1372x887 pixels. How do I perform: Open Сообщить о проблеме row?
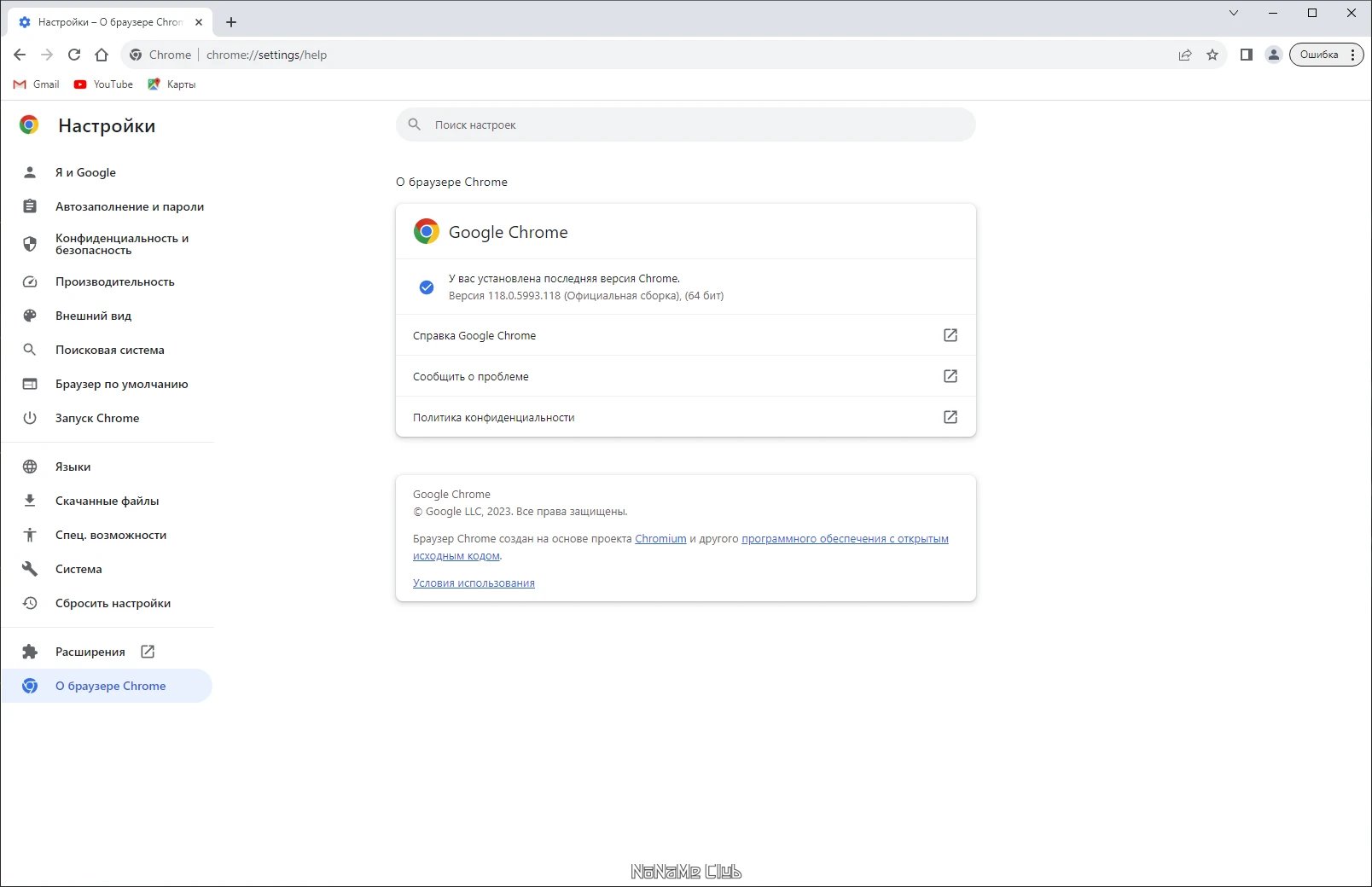point(685,376)
